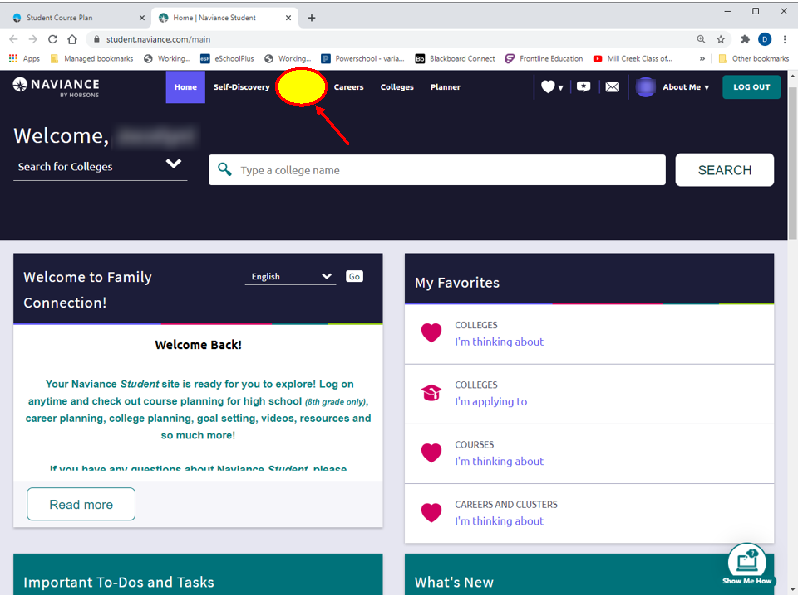Image resolution: width=800 pixels, height=600 pixels.
Task: Click the heart icon beside Colleges I'm thinking about
Action: coord(431,333)
